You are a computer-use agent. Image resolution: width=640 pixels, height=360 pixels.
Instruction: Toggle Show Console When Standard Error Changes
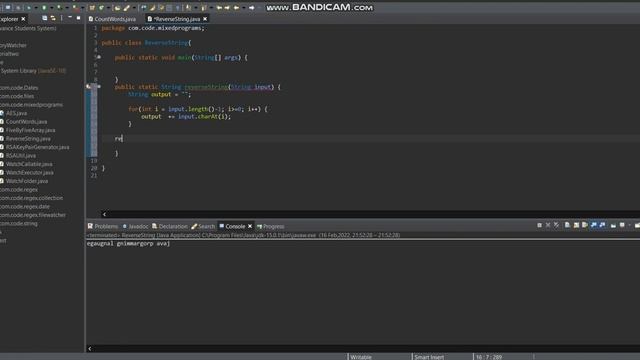pyautogui.click(x=602, y=225)
